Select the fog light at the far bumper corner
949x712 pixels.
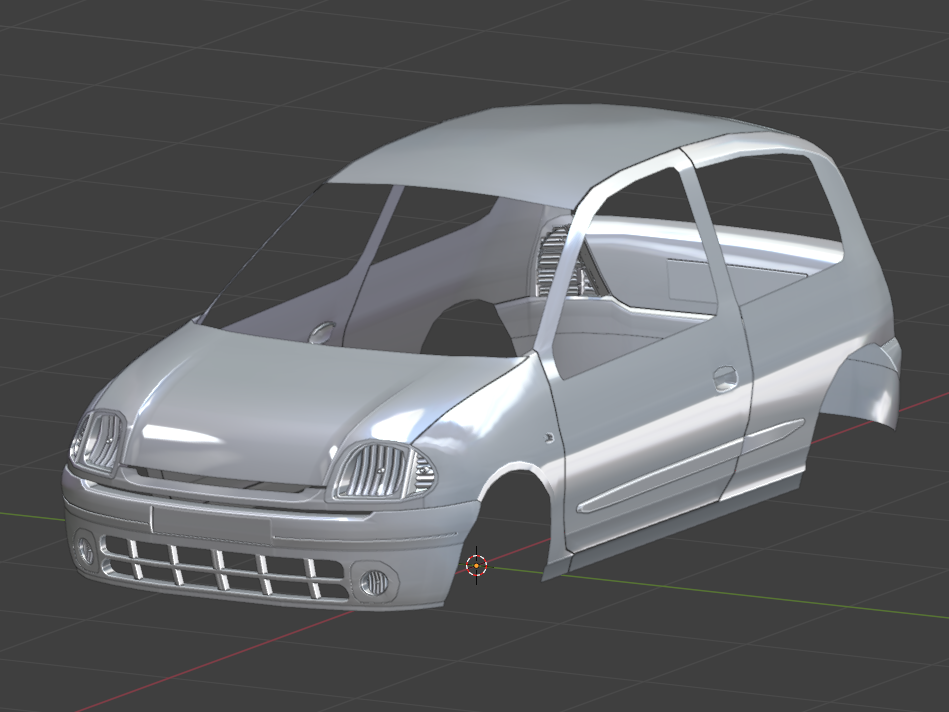coord(85,551)
